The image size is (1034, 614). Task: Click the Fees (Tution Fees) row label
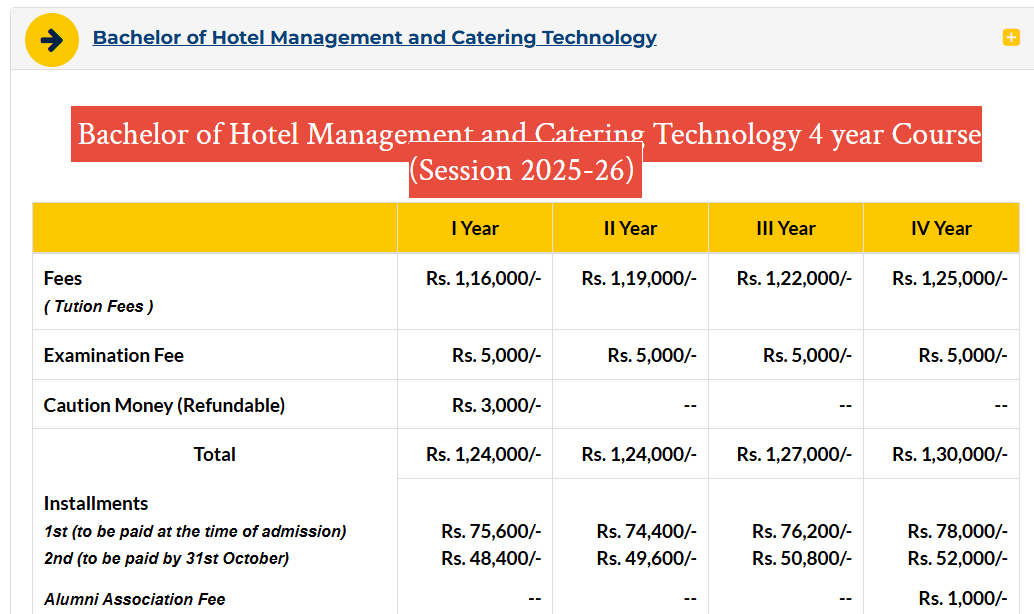[93, 290]
